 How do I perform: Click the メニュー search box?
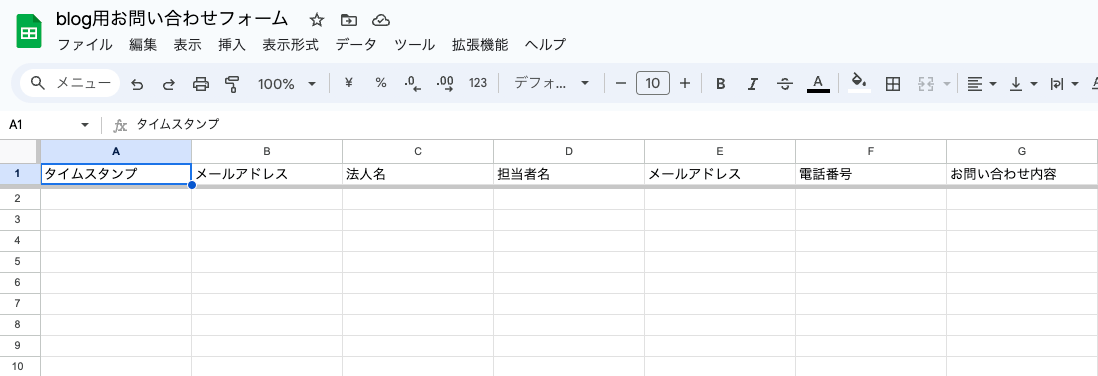point(70,83)
